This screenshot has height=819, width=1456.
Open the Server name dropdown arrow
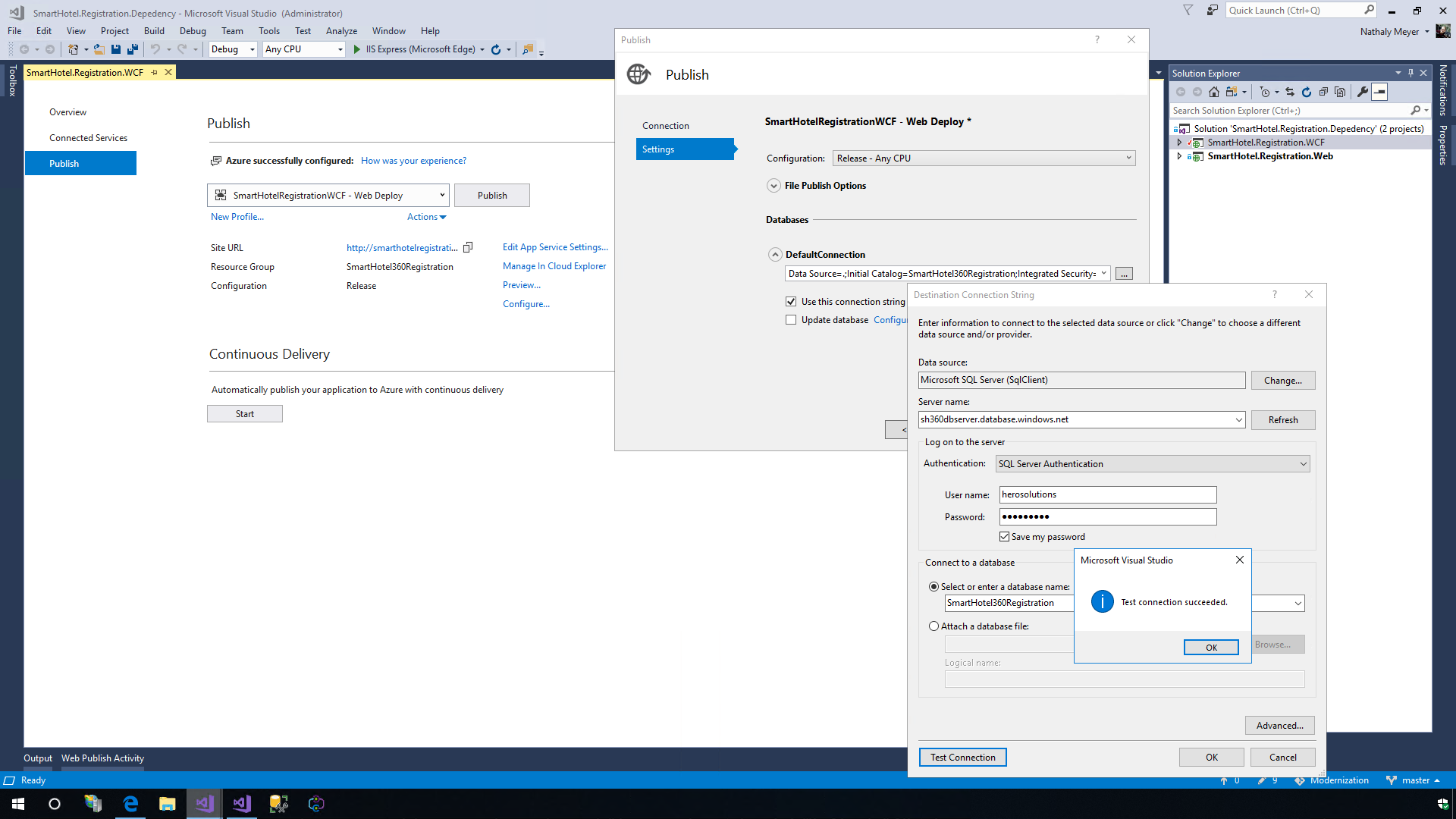coord(1238,420)
